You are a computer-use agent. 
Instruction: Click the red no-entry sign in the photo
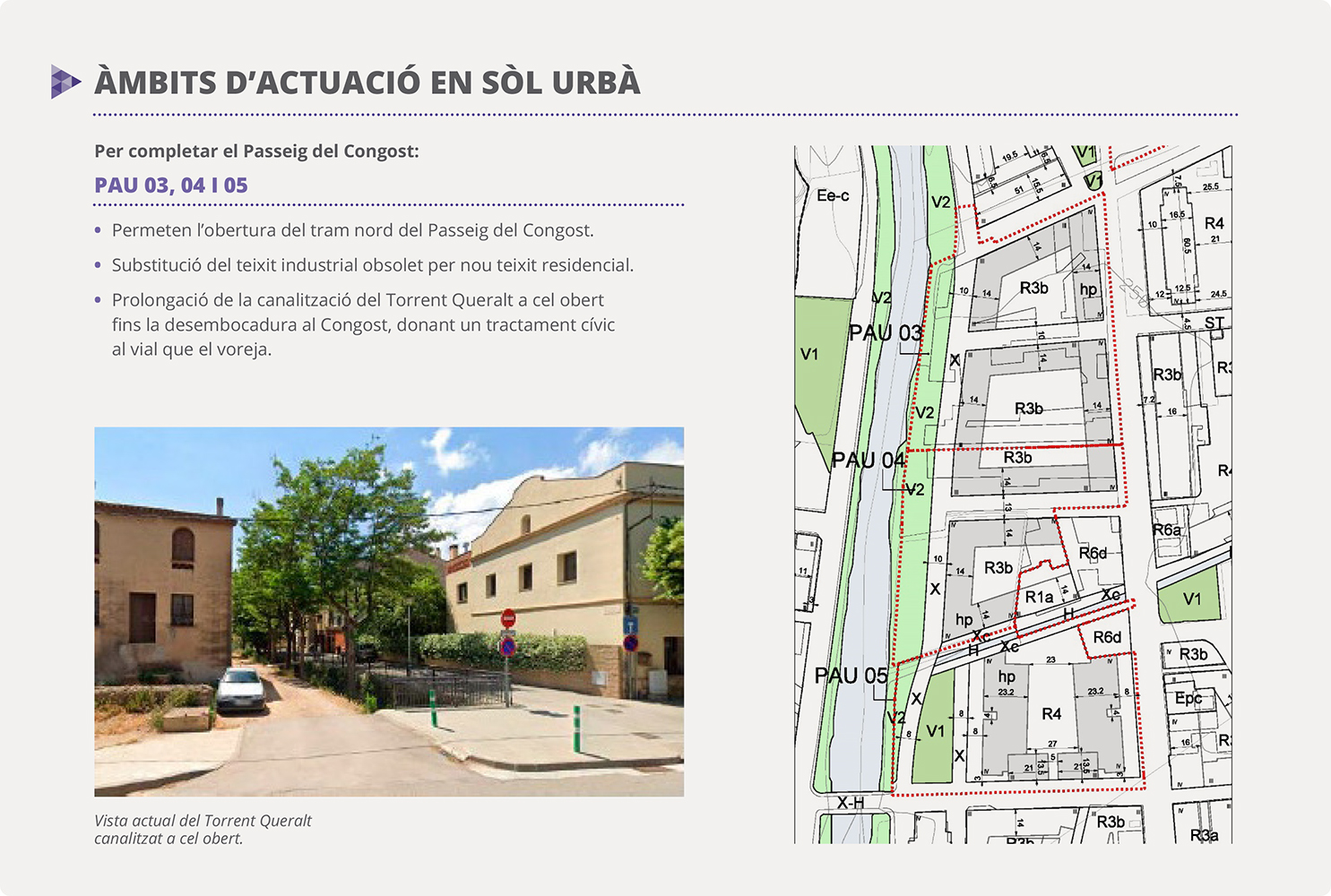(x=508, y=618)
